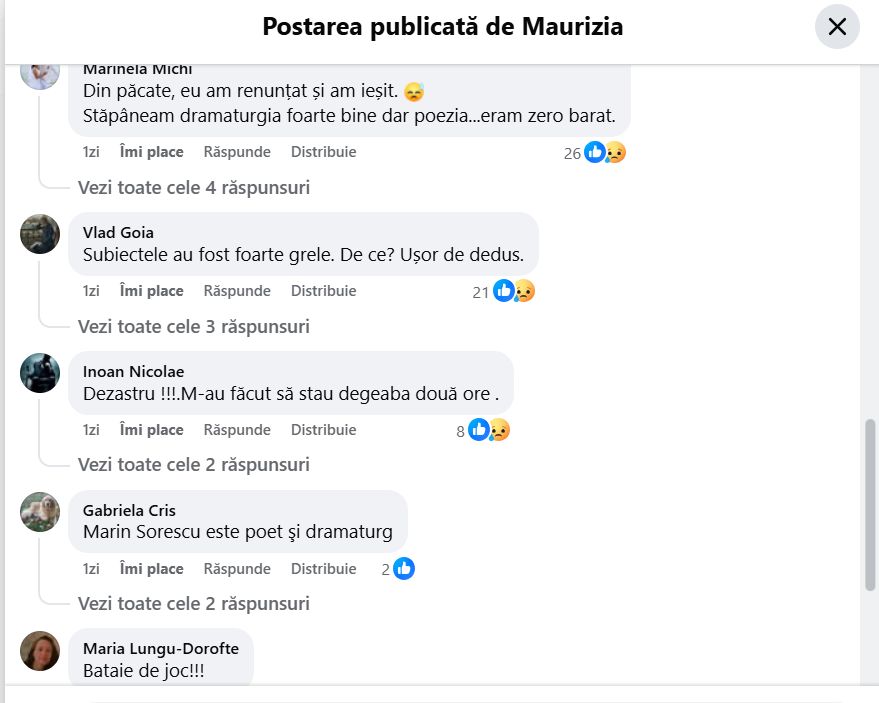Like Vlad Goia's comment
The height and width of the screenshot is (703, 879).
pos(151,291)
